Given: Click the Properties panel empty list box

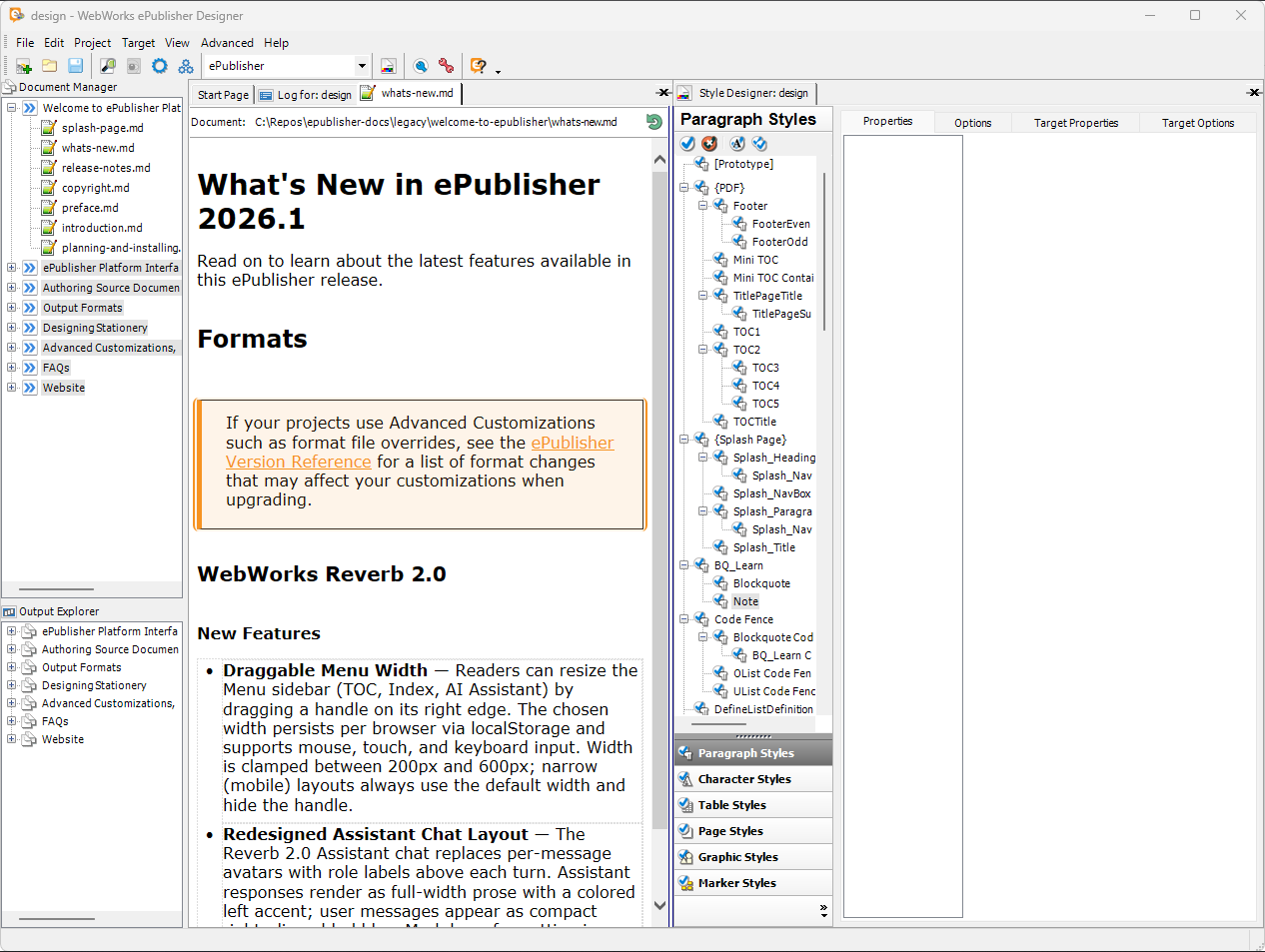Looking at the screenshot, I should (903, 526).
